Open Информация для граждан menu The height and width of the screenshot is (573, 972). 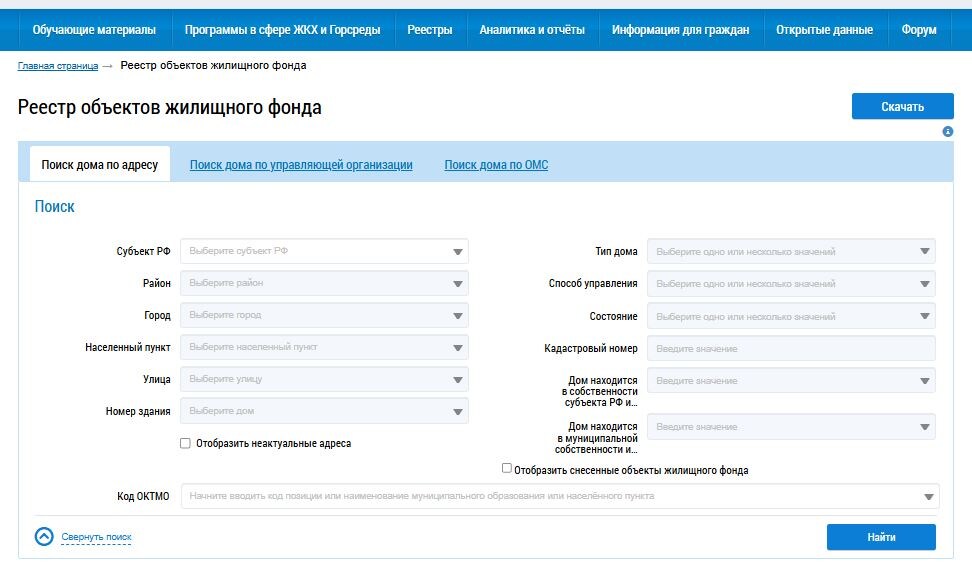(x=681, y=30)
